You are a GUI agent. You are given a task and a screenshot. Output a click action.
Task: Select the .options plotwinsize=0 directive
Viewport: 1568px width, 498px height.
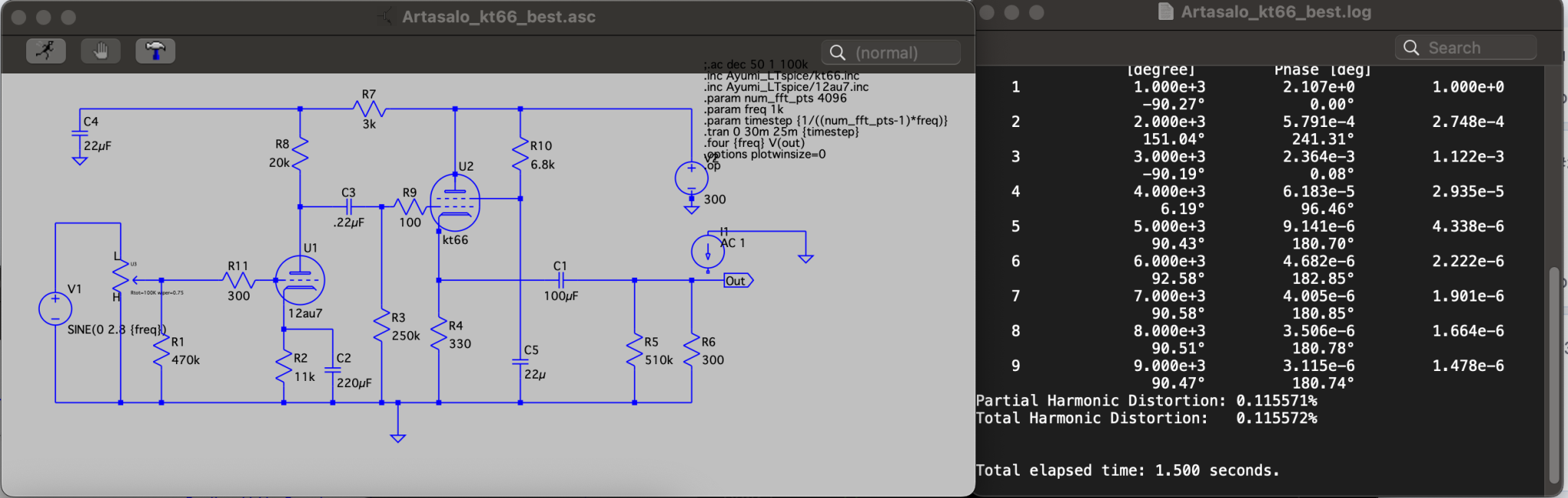765,154
